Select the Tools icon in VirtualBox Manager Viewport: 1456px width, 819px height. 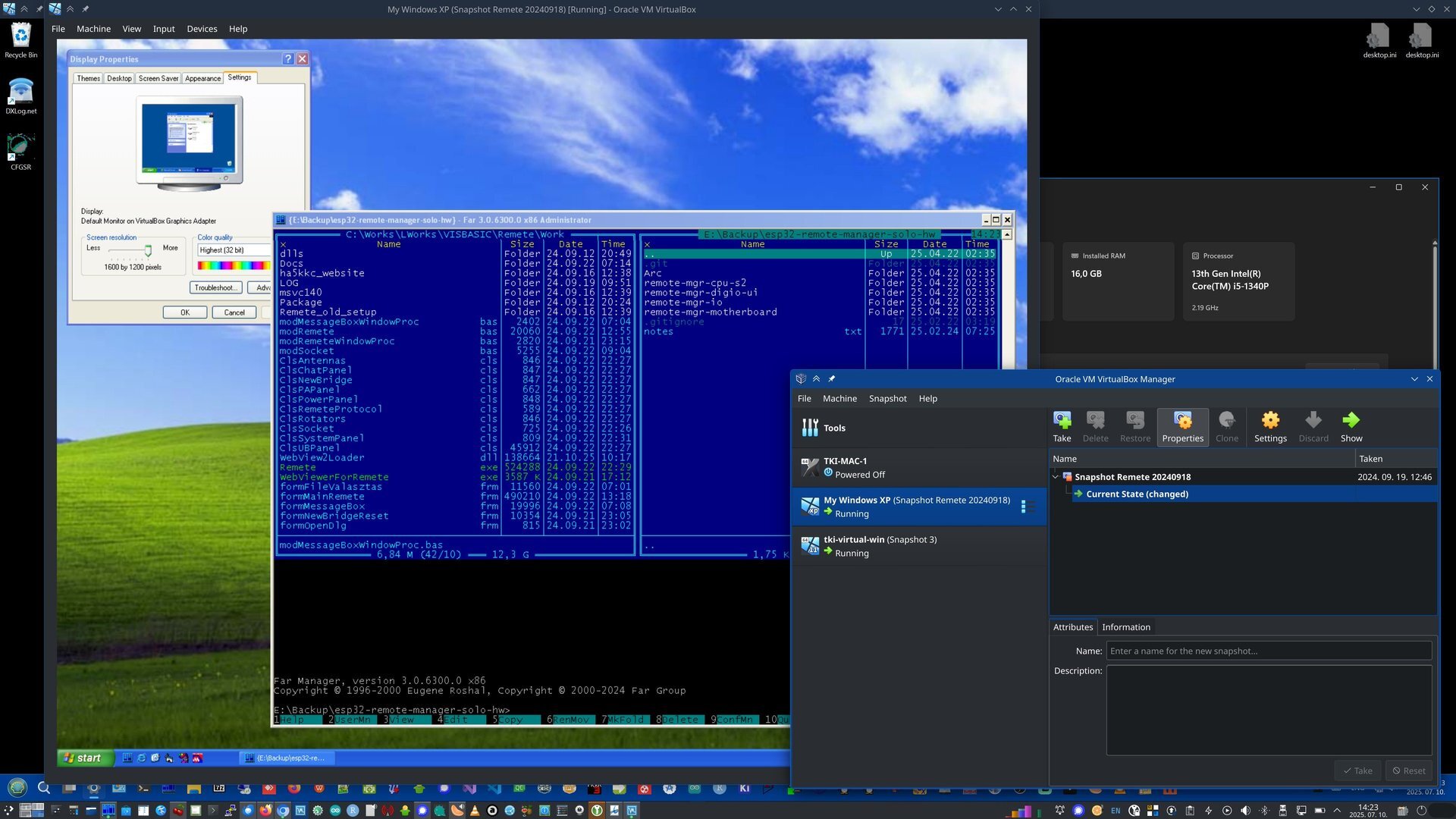click(810, 428)
